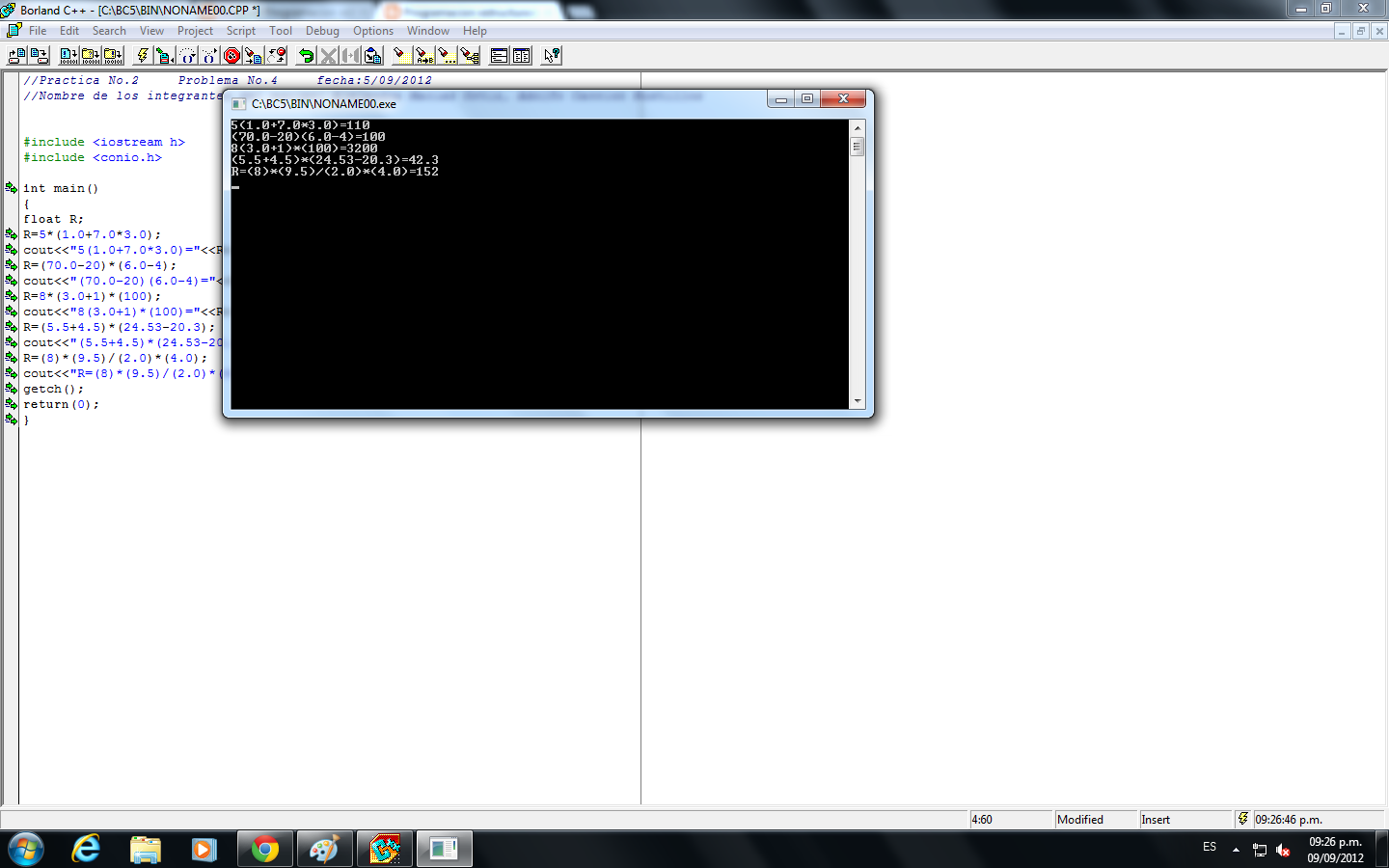Compile the current unit with the lightning icon
This screenshot has height=868, width=1389.
coord(143,55)
